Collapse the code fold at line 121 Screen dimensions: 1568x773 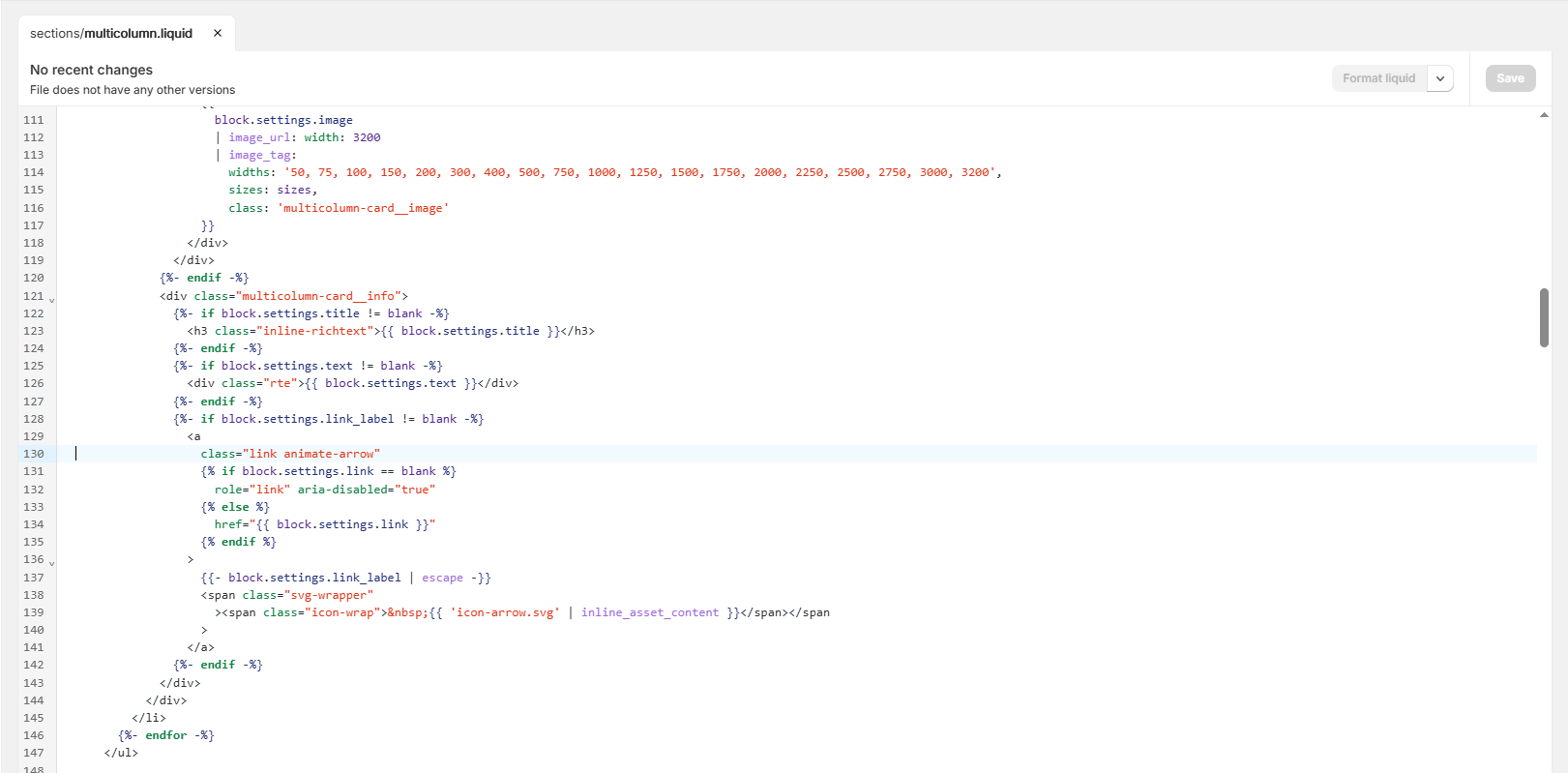[x=51, y=299]
